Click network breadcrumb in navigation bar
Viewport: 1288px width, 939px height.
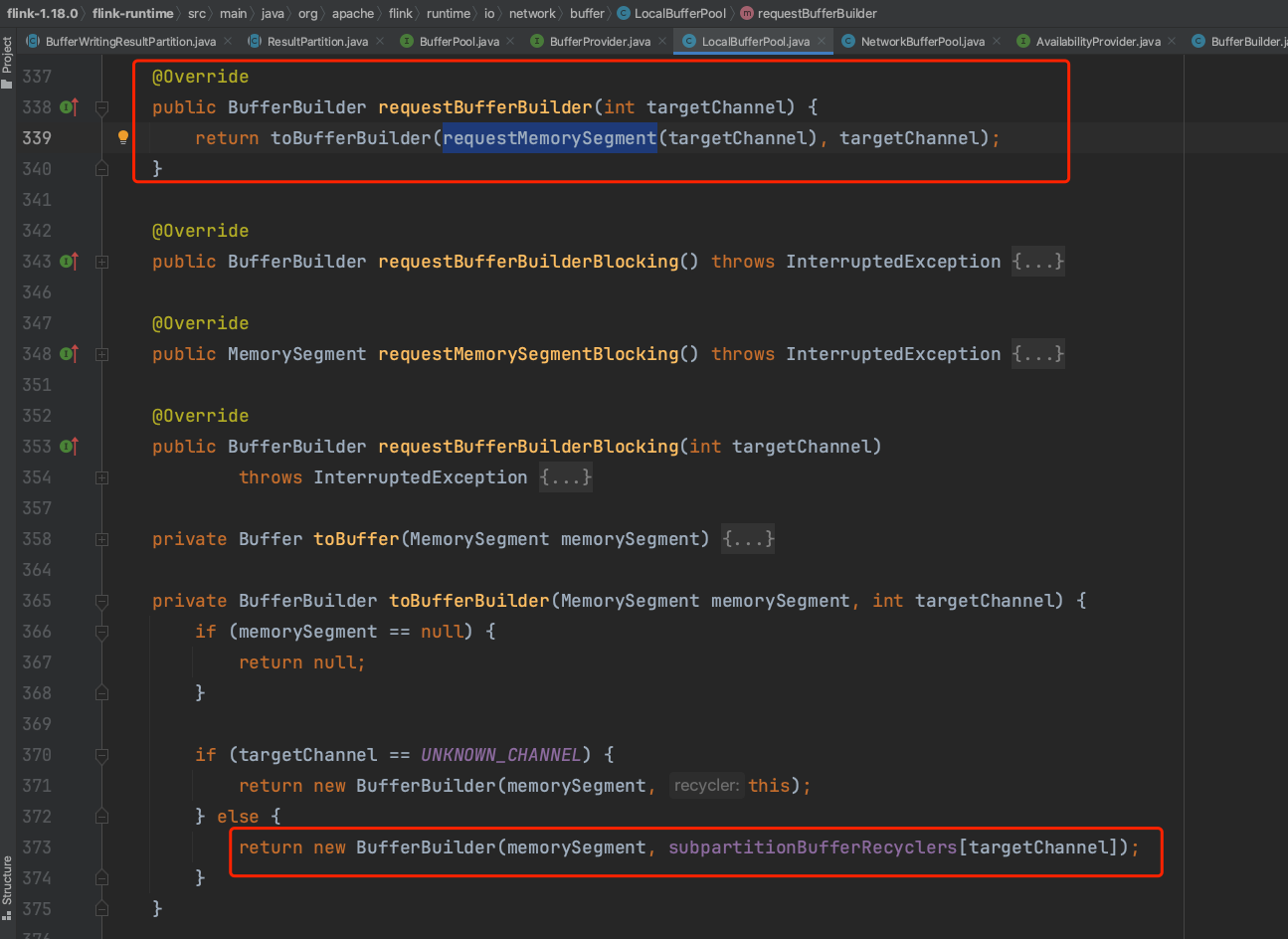[532, 13]
